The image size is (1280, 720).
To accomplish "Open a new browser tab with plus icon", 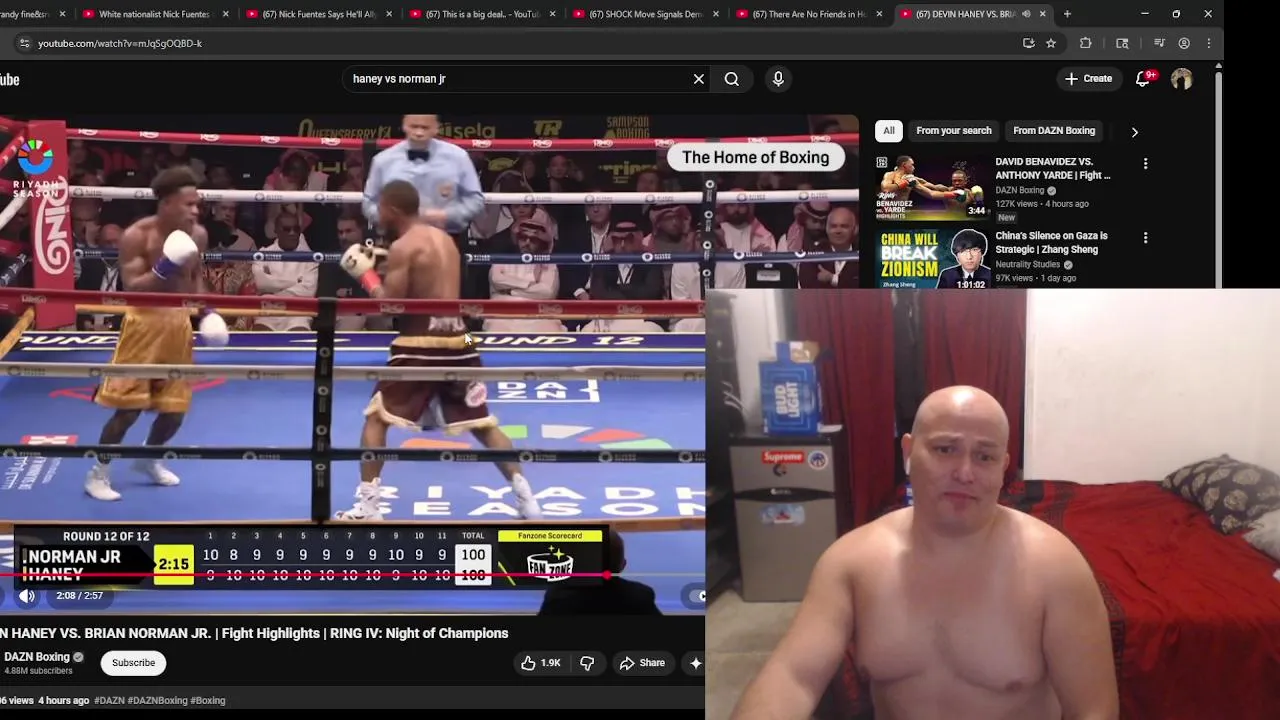I will (x=1067, y=14).
